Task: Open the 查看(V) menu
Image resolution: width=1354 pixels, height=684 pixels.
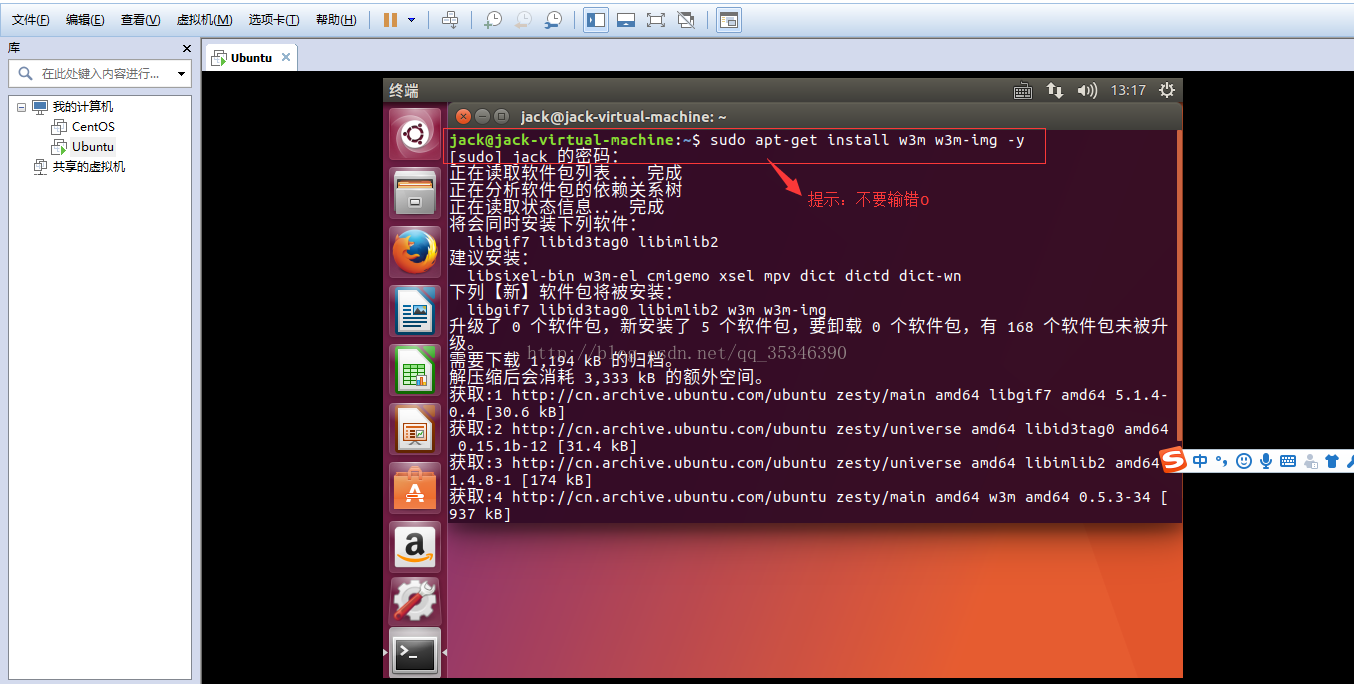Action: pos(140,20)
